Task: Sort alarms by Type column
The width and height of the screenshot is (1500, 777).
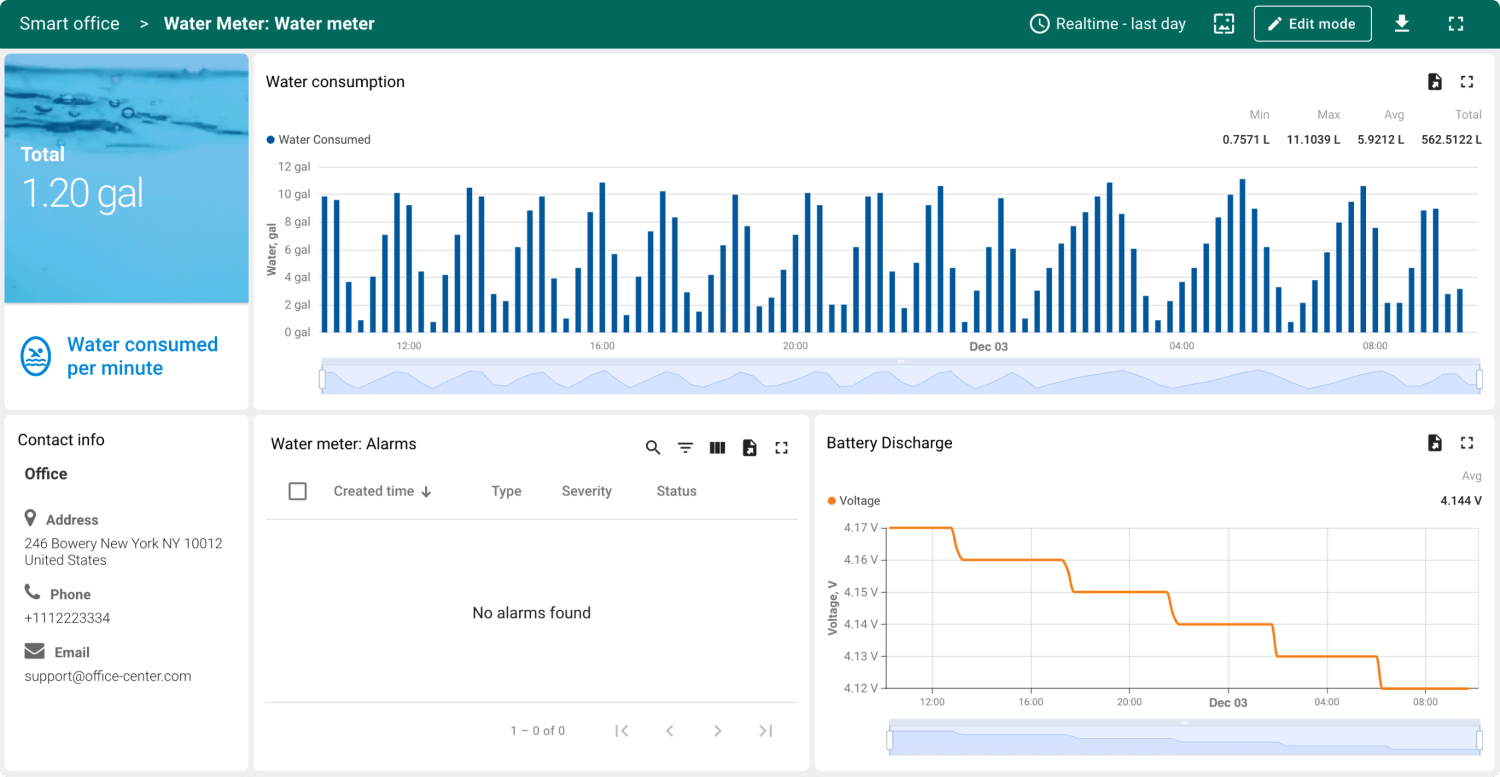Action: (x=506, y=491)
